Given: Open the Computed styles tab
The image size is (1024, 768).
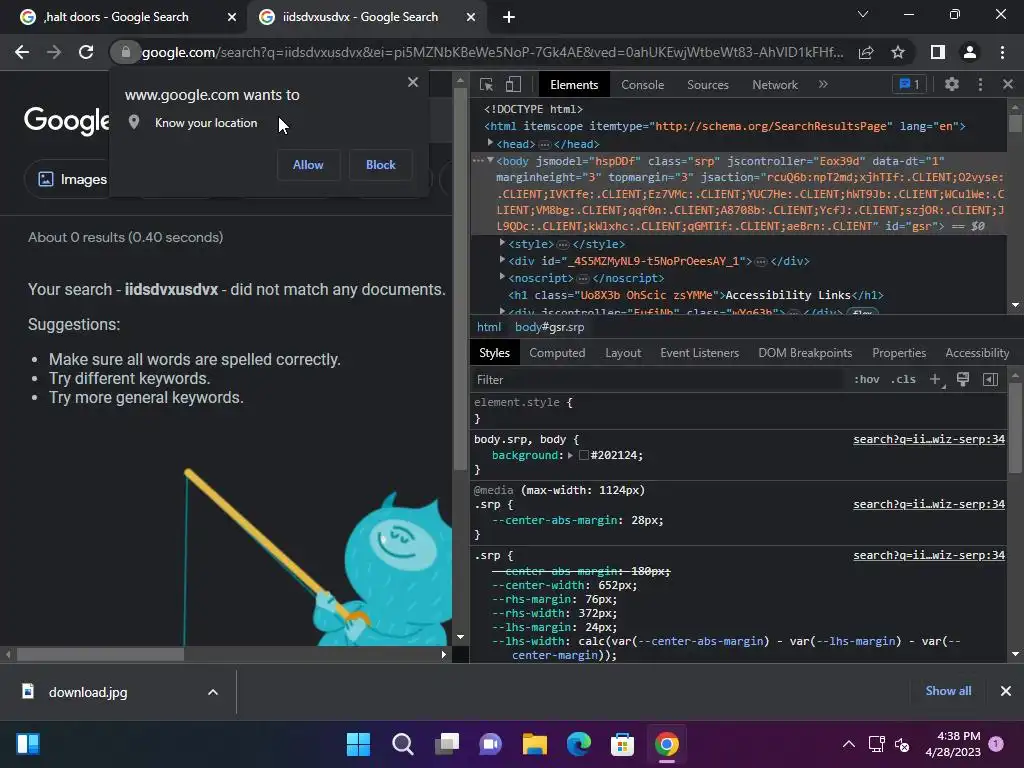Looking at the screenshot, I should pos(557,353).
